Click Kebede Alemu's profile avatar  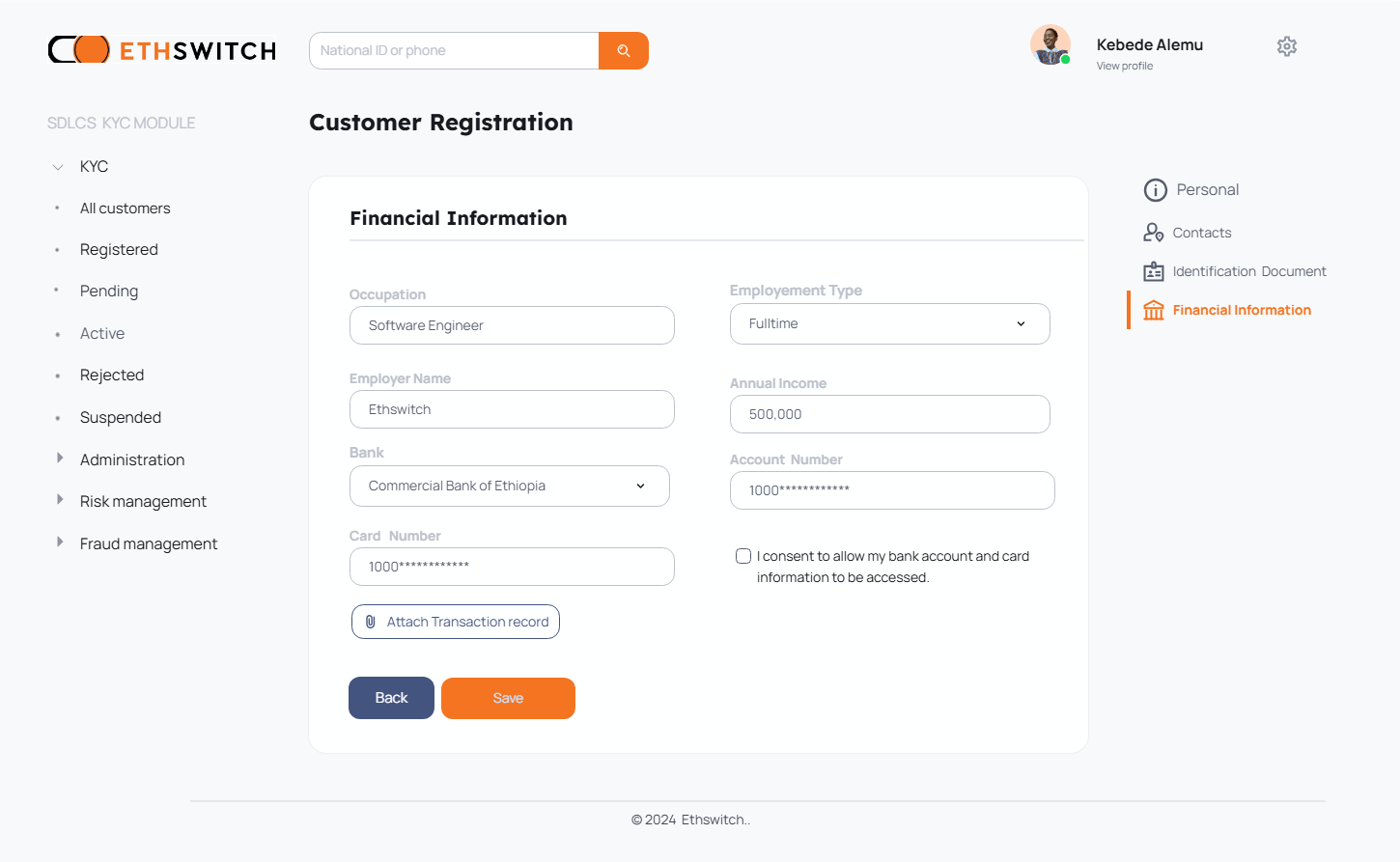coord(1050,45)
